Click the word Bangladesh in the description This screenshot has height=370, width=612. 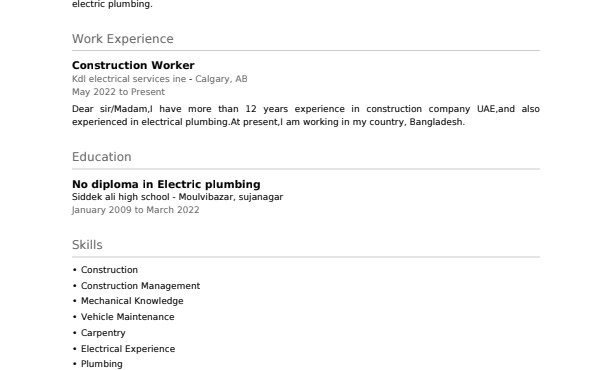[x=437, y=122]
